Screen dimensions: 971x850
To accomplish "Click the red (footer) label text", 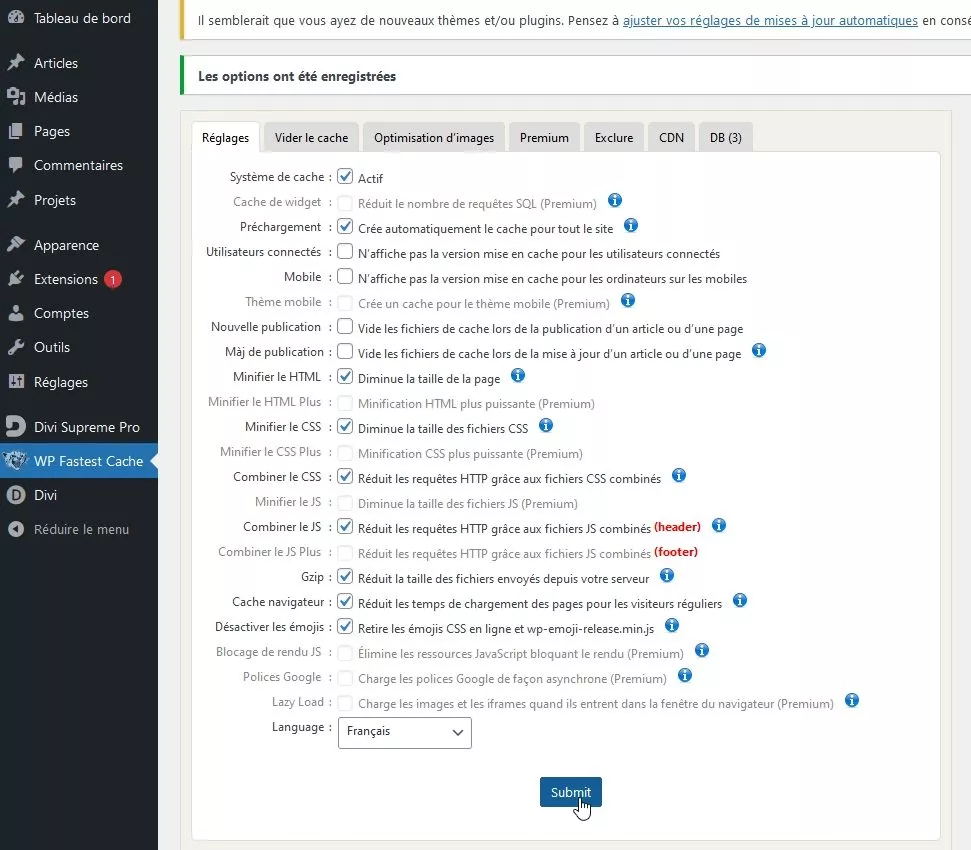I will (x=676, y=552).
